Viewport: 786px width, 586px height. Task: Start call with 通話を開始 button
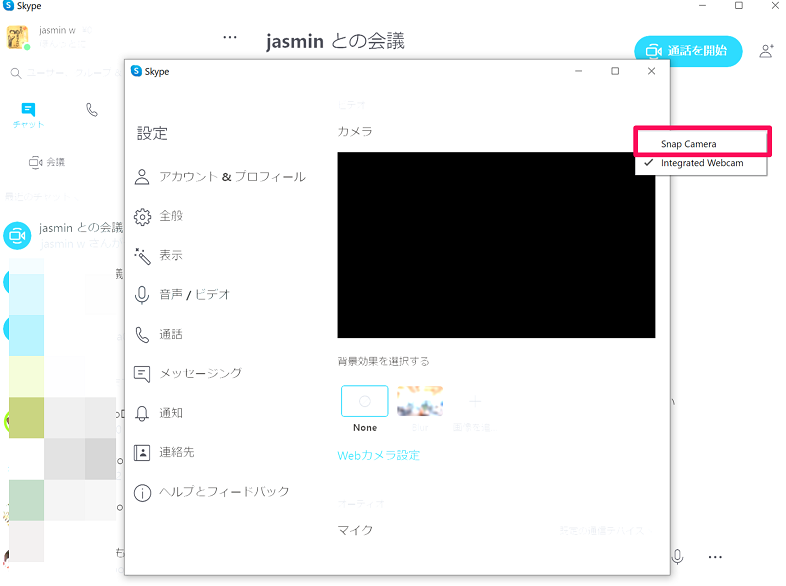pos(688,51)
